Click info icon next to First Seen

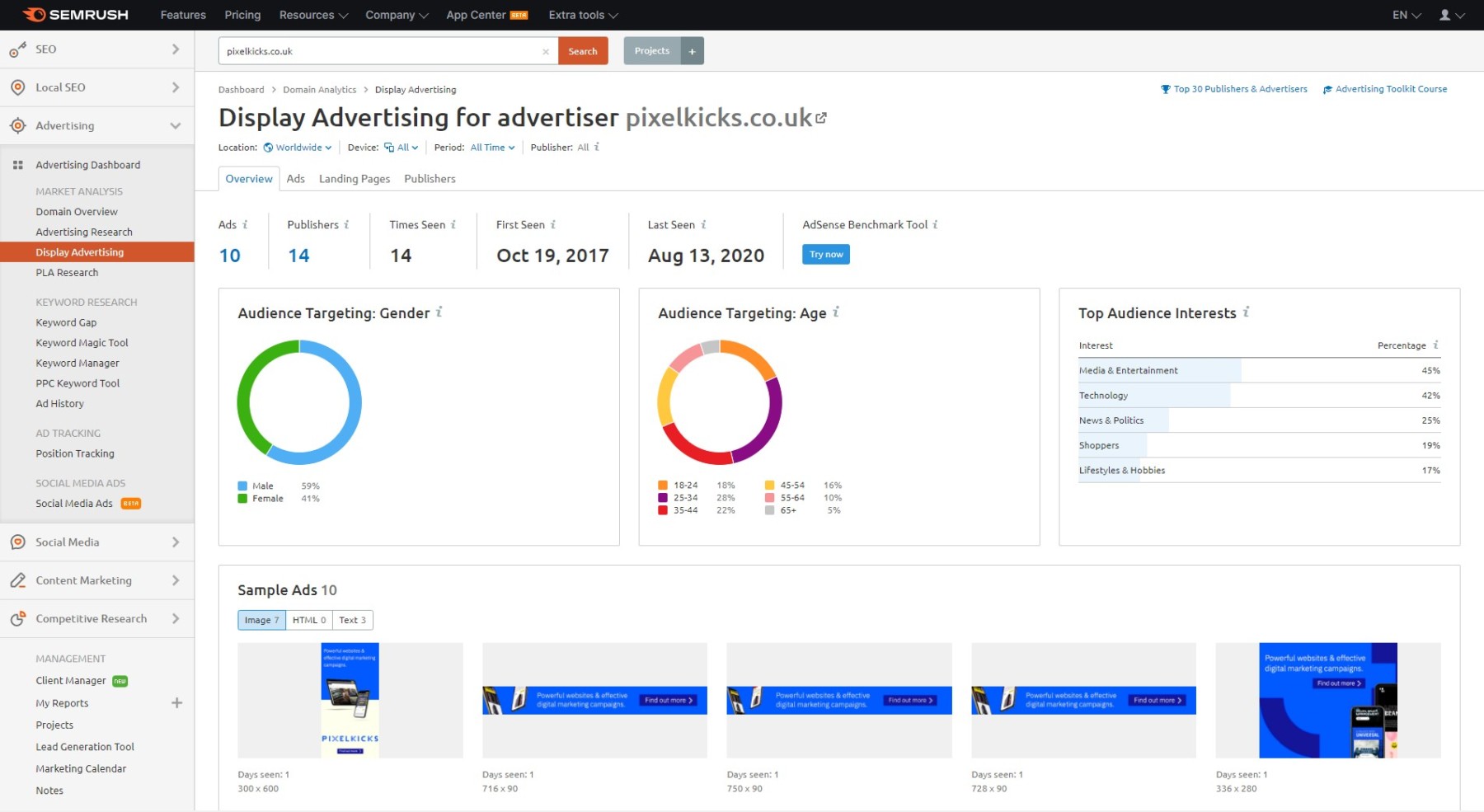pos(553,224)
